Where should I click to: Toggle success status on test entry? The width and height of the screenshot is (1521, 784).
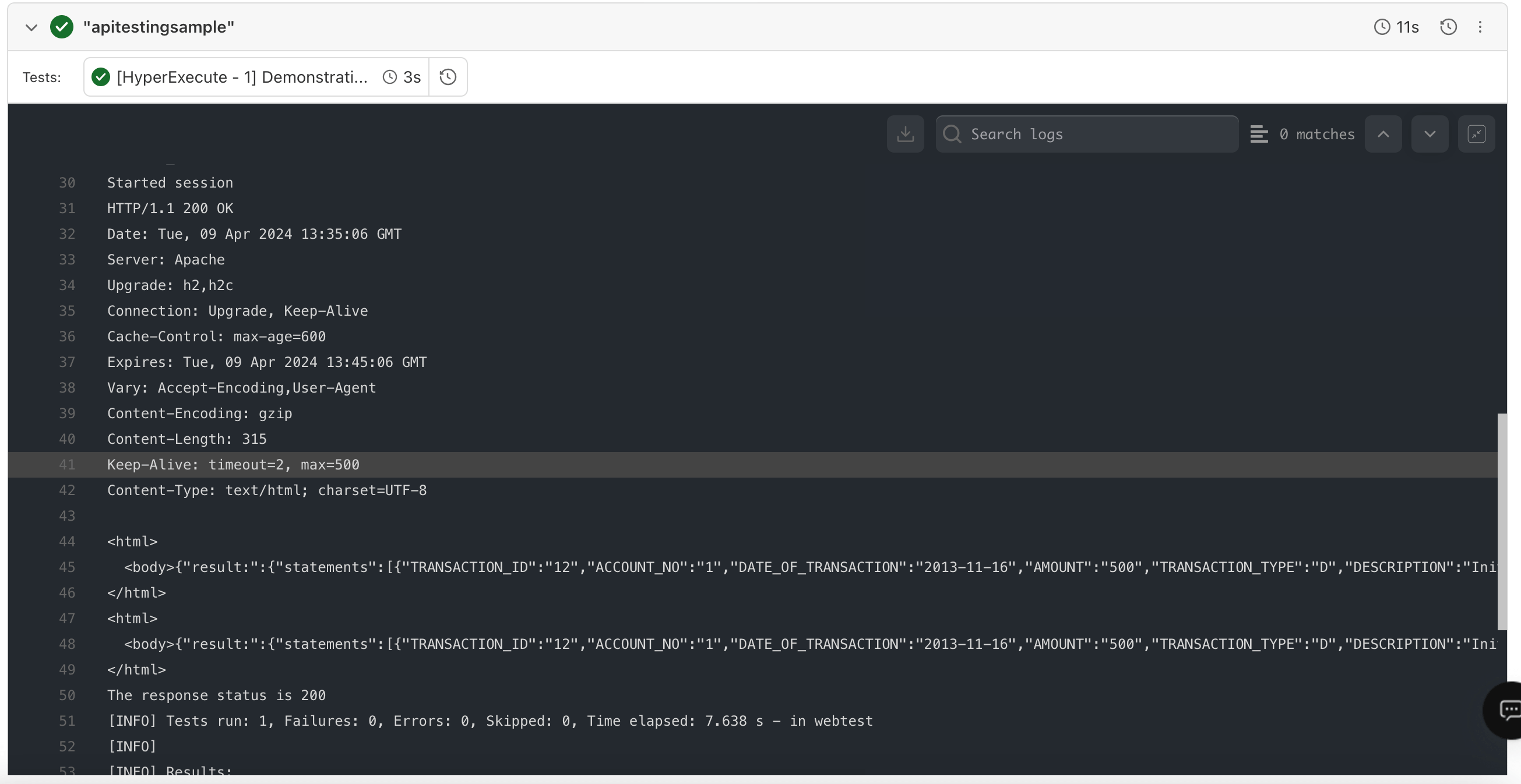99,76
